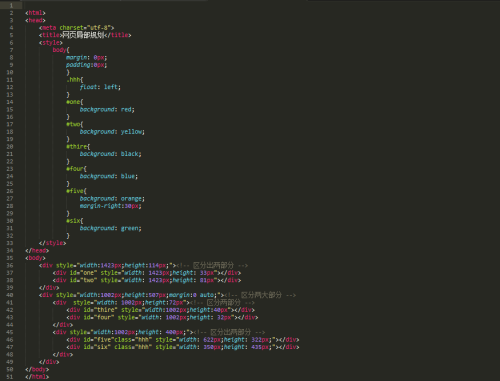Viewport: 500px width, 381px height.
Task: Click the background: black; declaration
Action: pos(111,154)
